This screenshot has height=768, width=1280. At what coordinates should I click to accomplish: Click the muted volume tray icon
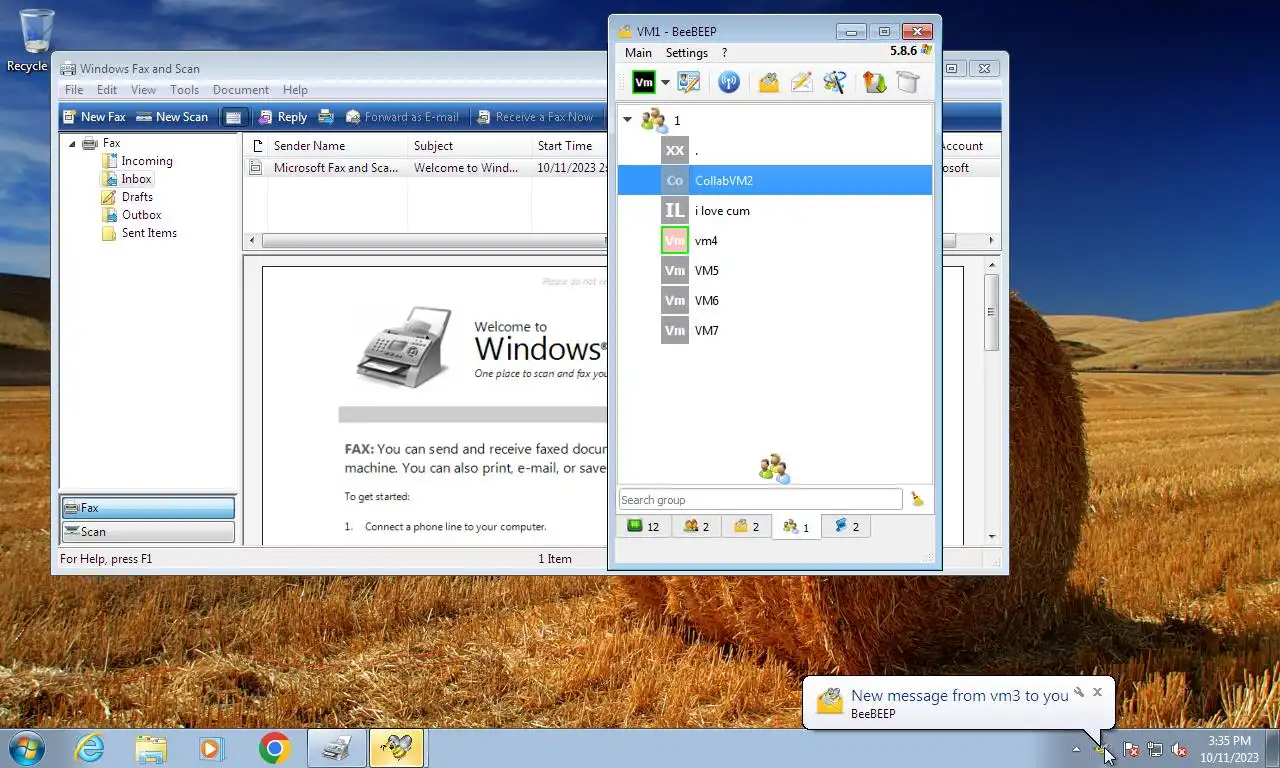pos(1180,749)
